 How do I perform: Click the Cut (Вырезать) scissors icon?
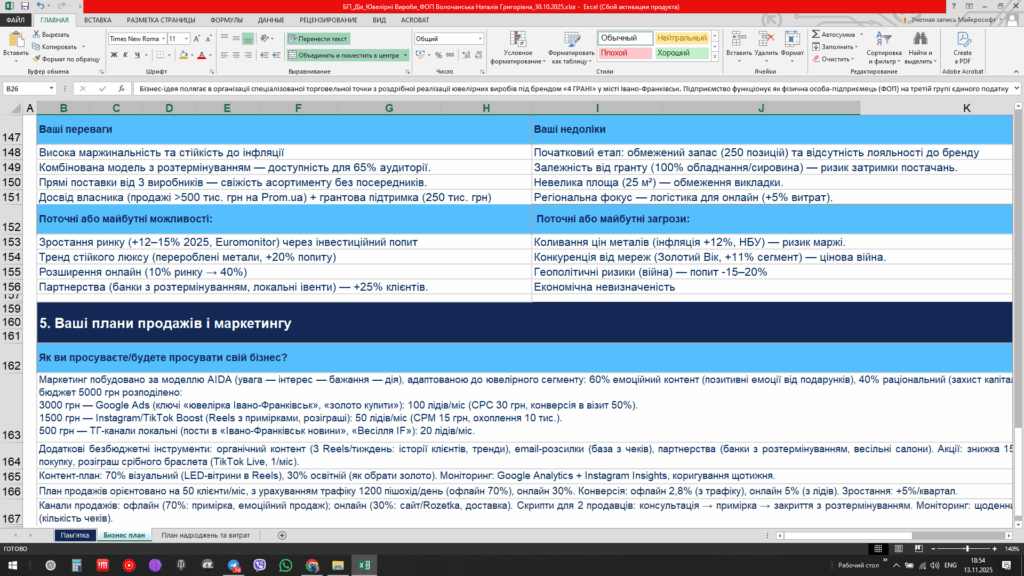[37, 34]
